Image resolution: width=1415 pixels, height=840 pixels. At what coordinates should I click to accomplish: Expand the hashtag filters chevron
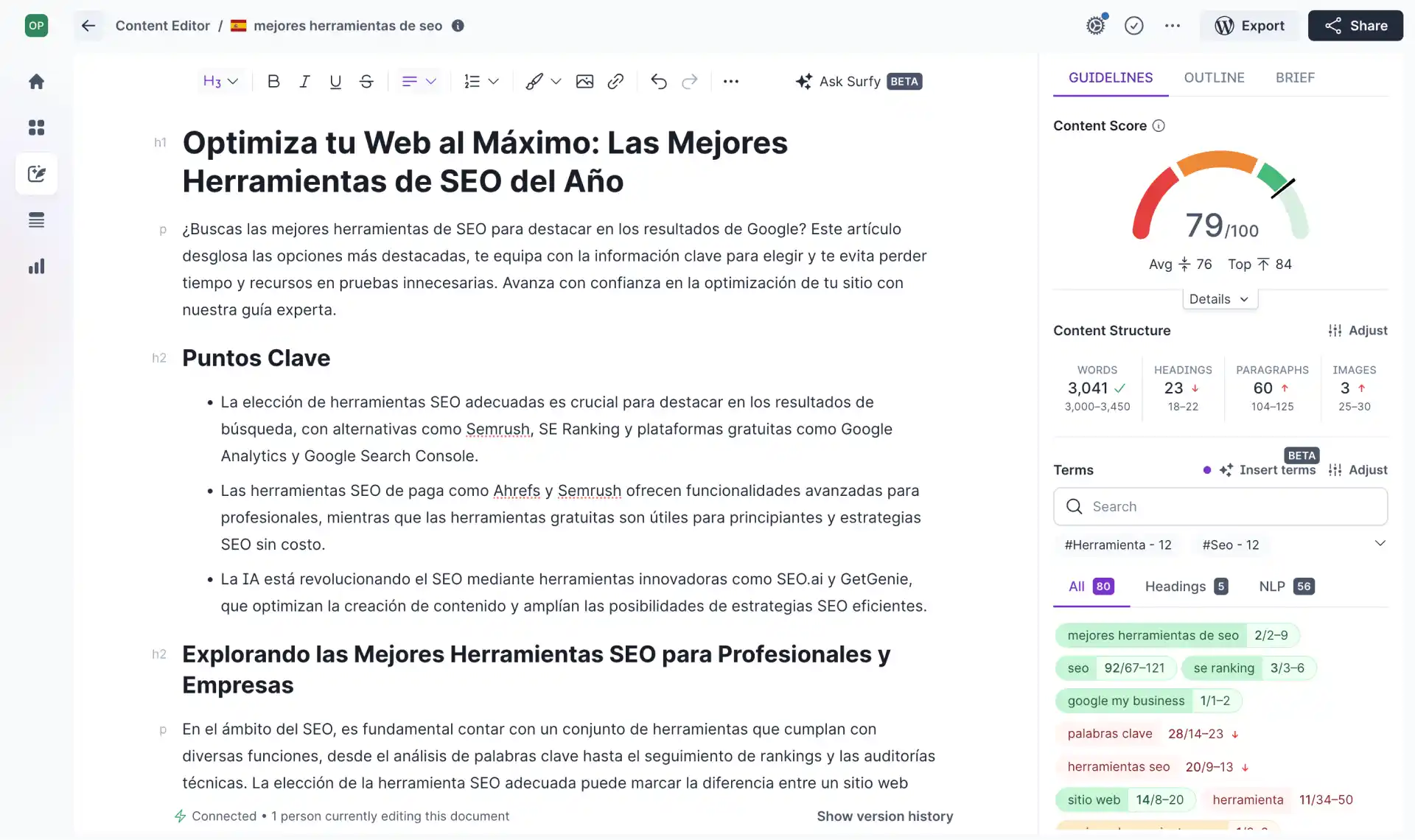[x=1380, y=543]
